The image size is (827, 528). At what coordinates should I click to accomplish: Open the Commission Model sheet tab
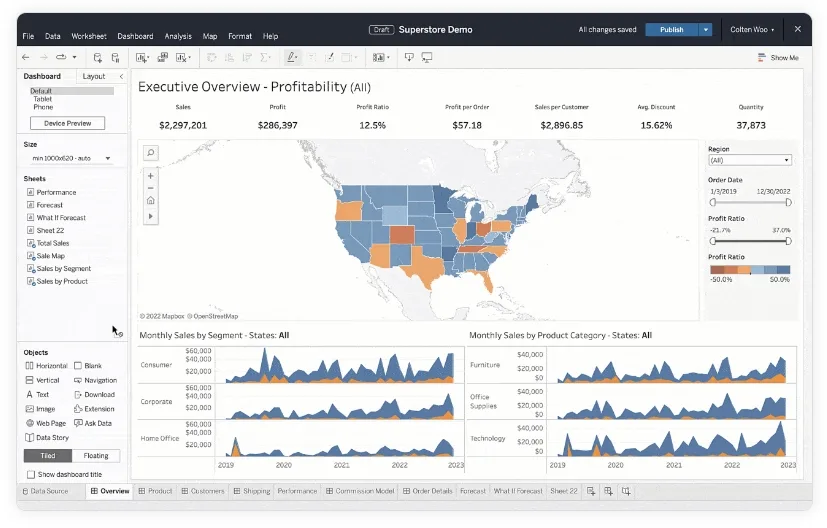pyautogui.click(x=360, y=491)
